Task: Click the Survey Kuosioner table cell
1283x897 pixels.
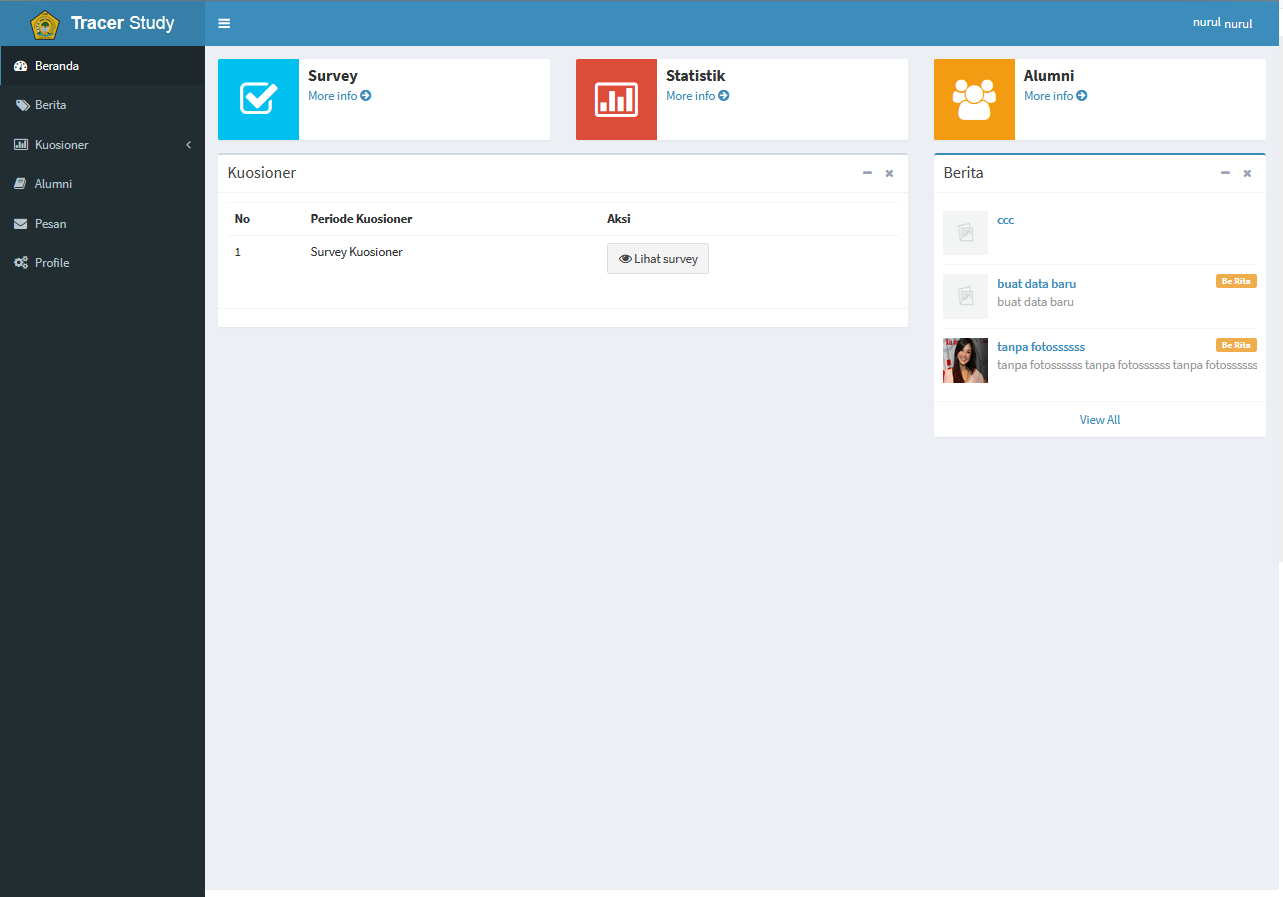Action: coord(356,252)
